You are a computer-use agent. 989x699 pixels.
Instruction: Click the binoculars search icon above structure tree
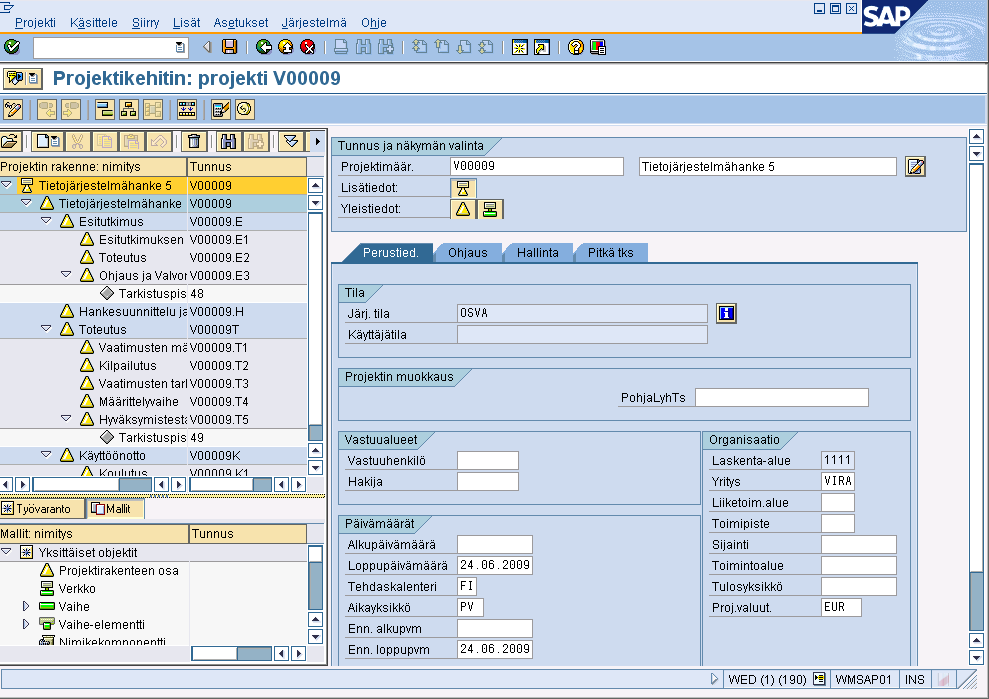(x=228, y=141)
